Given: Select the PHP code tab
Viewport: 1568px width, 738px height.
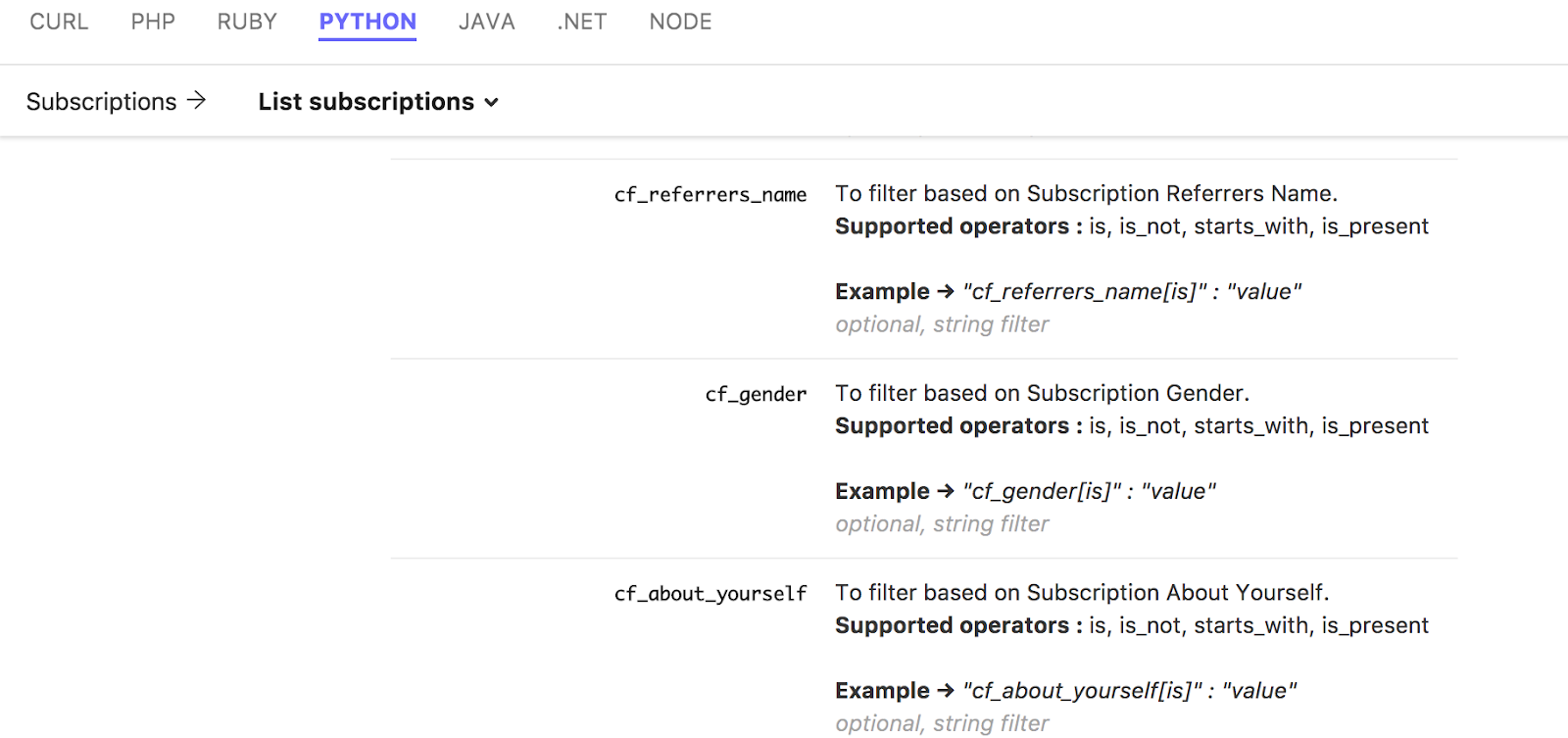Looking at the screenshot, I should click(153, 22).
